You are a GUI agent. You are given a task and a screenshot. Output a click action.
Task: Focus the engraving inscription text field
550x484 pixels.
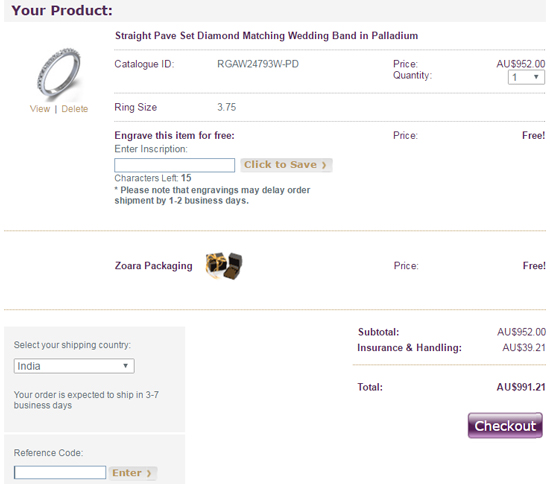click(174, 165)
